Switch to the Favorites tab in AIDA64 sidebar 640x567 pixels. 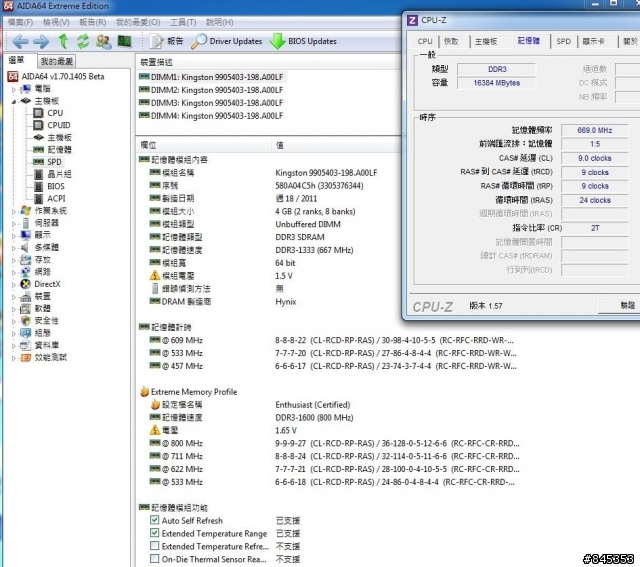point(56,61)
